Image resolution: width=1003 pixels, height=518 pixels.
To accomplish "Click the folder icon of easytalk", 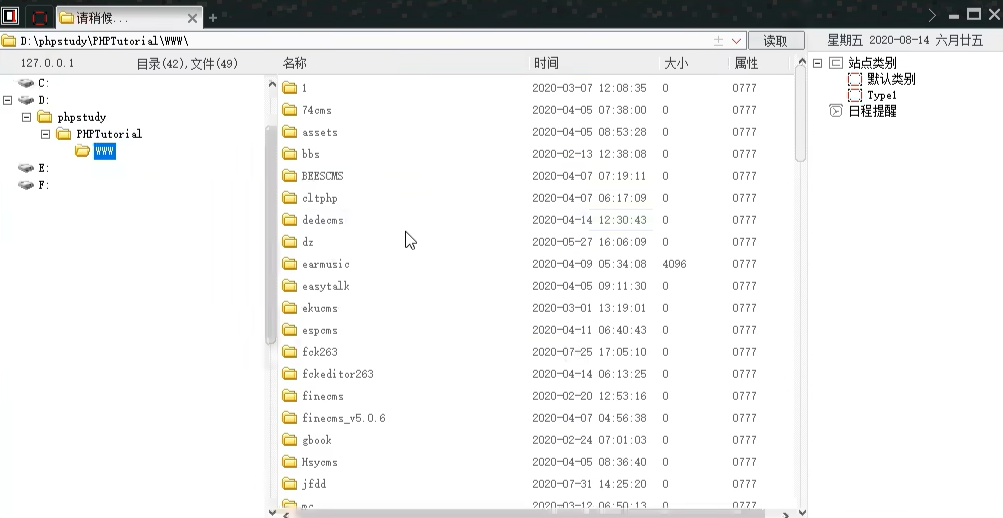I will 290,286.
